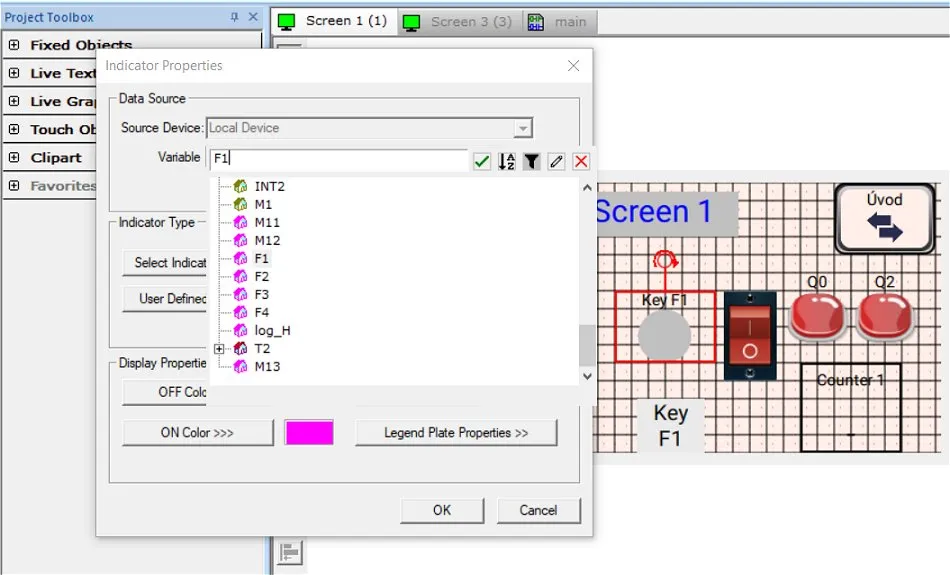Switch to the Screen 3 (3) tab
The image size is (950, 575).
460,21
